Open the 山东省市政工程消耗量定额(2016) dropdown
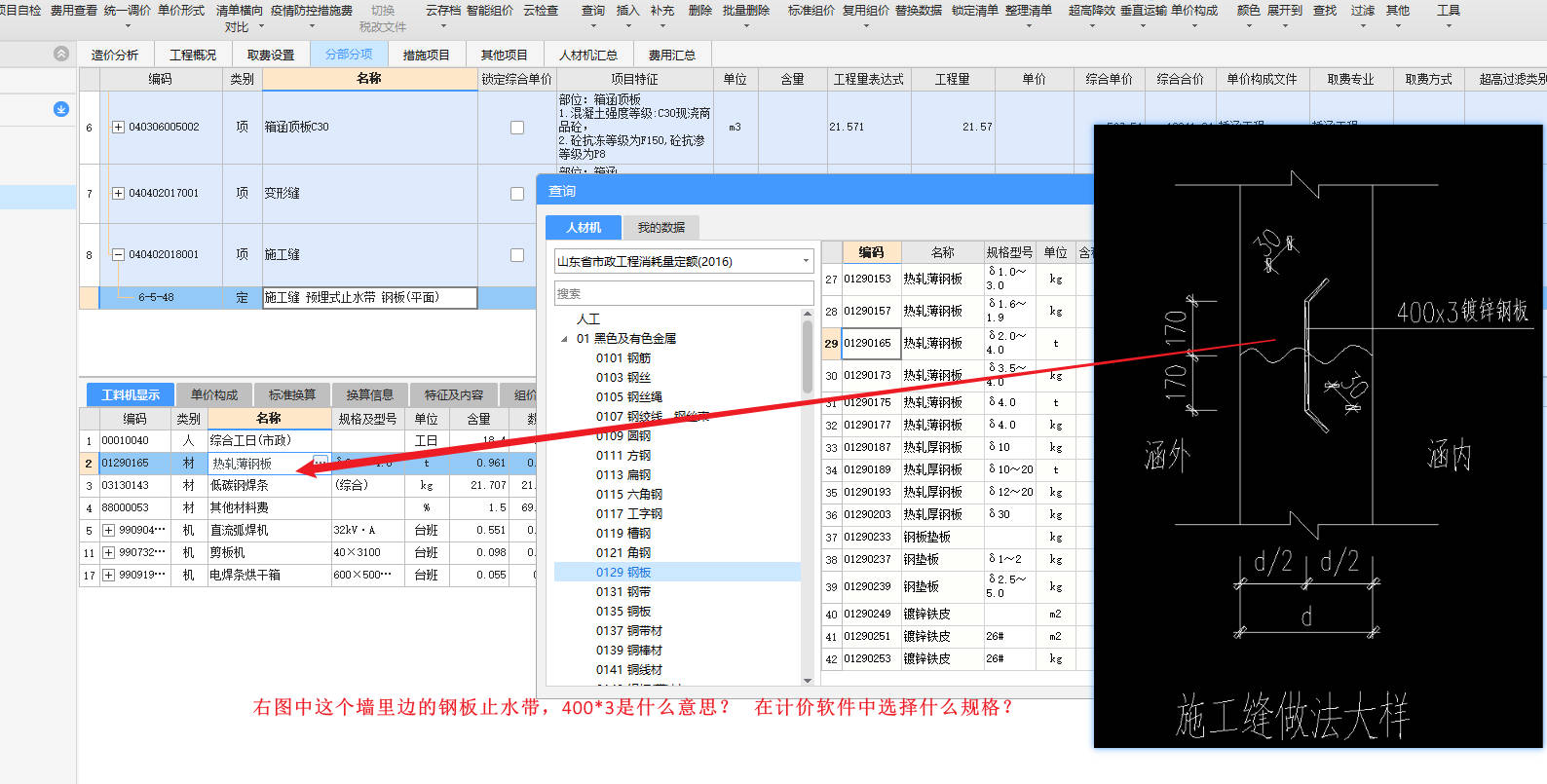 [806, 261]
